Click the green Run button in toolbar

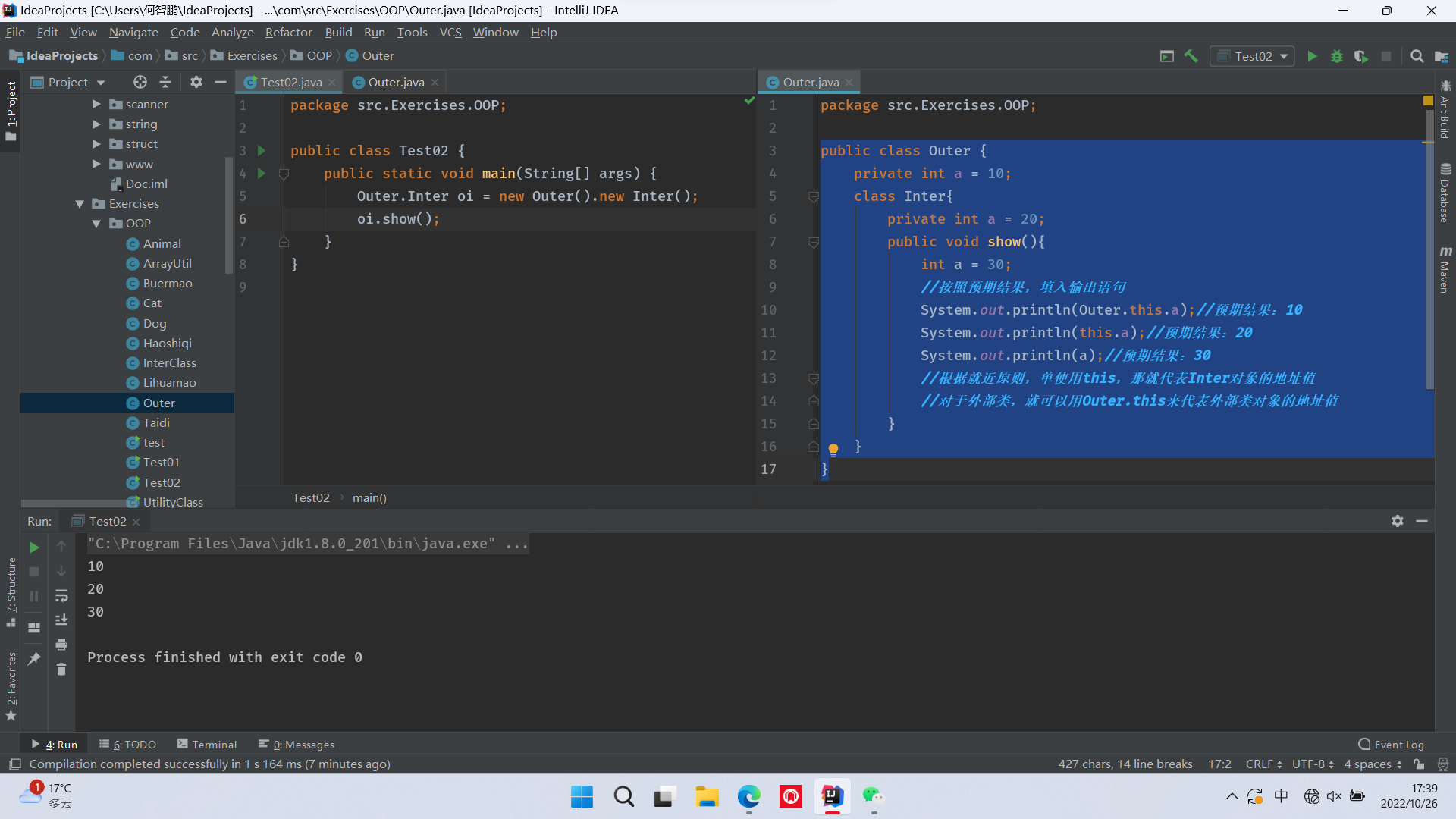[x=1312, y=56]
